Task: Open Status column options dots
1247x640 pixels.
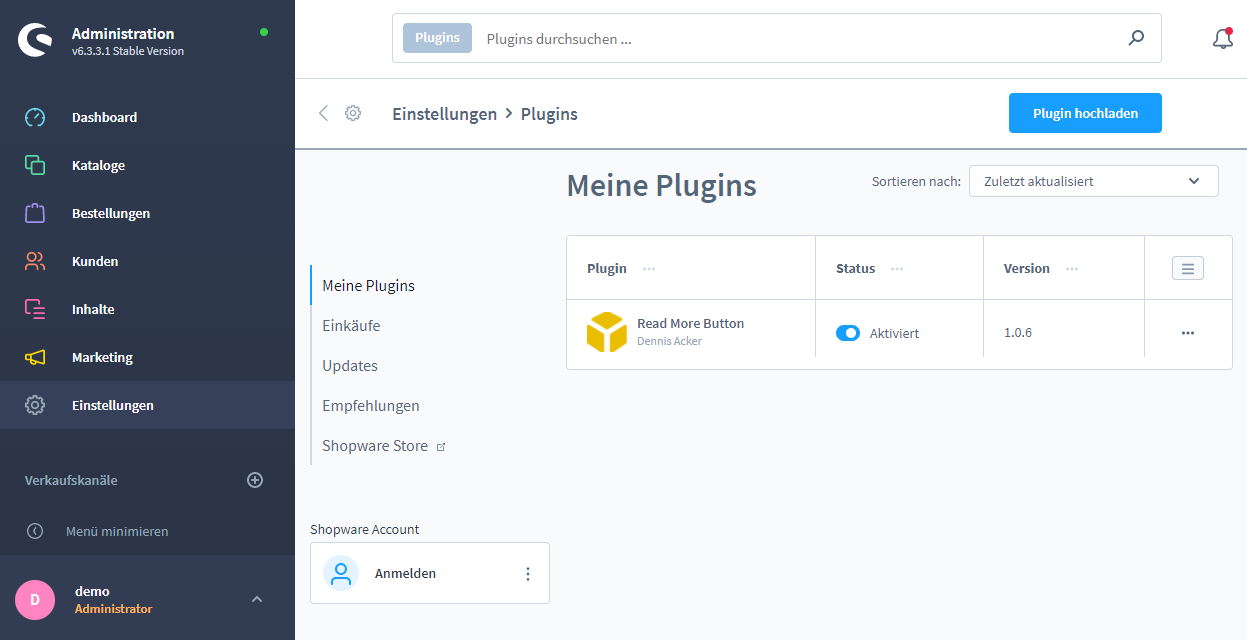Action: (x=897, y=269)
